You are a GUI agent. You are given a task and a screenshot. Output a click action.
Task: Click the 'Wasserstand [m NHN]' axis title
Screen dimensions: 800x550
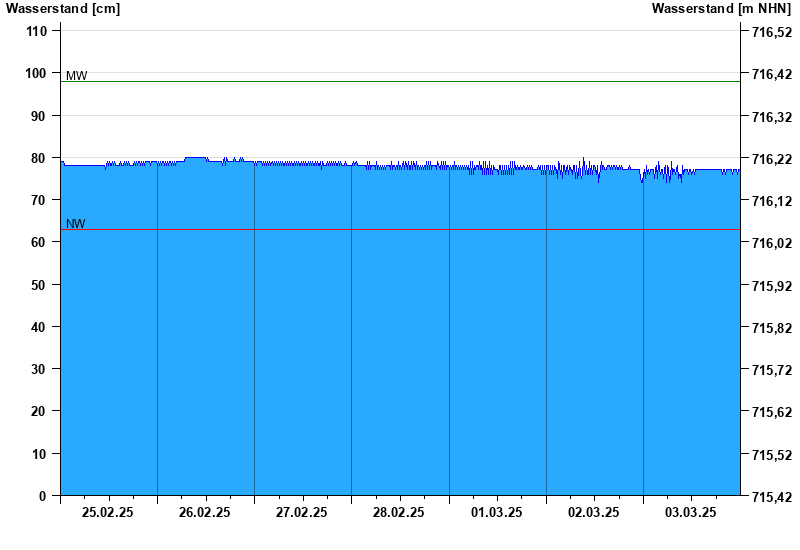[721, 9]
